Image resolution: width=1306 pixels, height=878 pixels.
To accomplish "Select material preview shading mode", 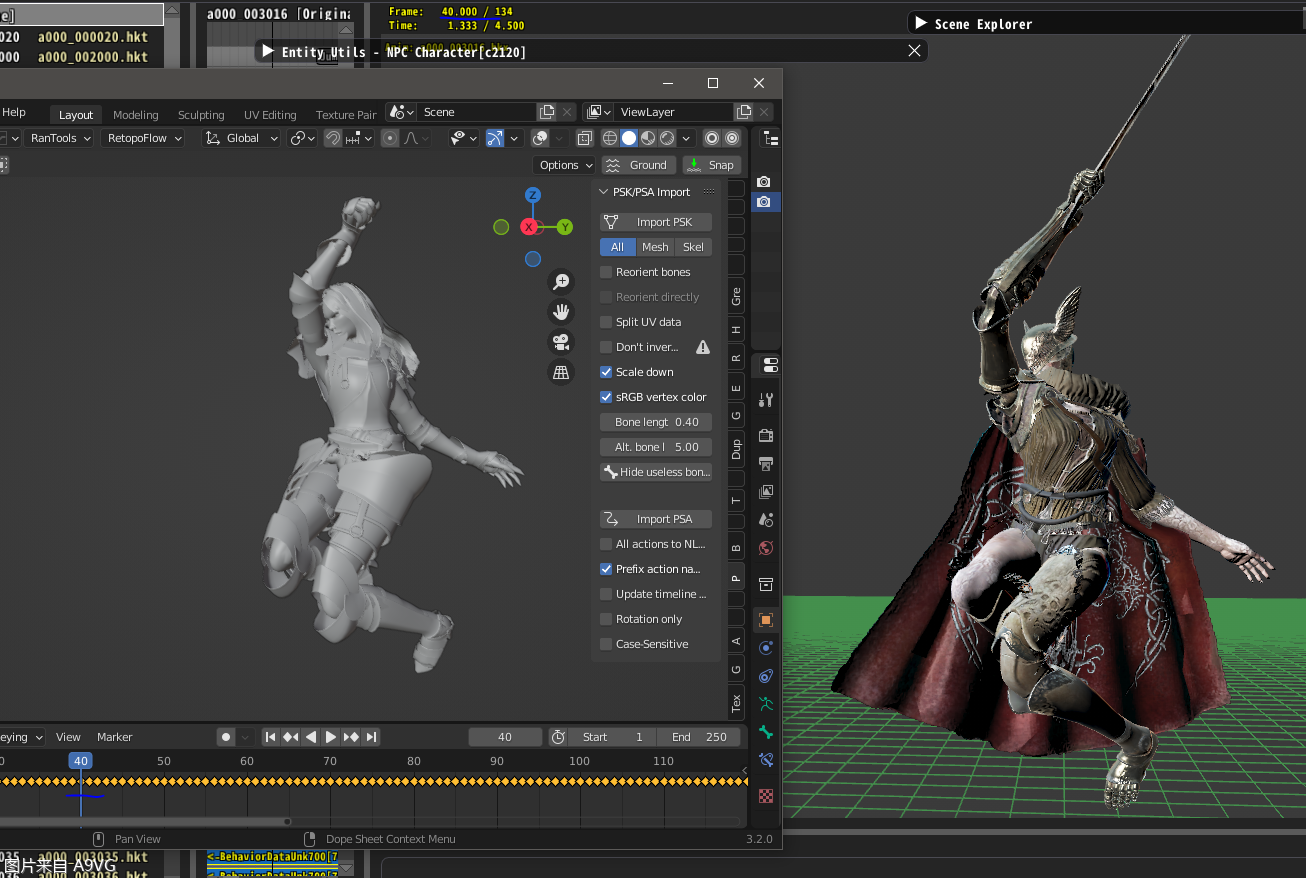I will [x=648, y=138].
